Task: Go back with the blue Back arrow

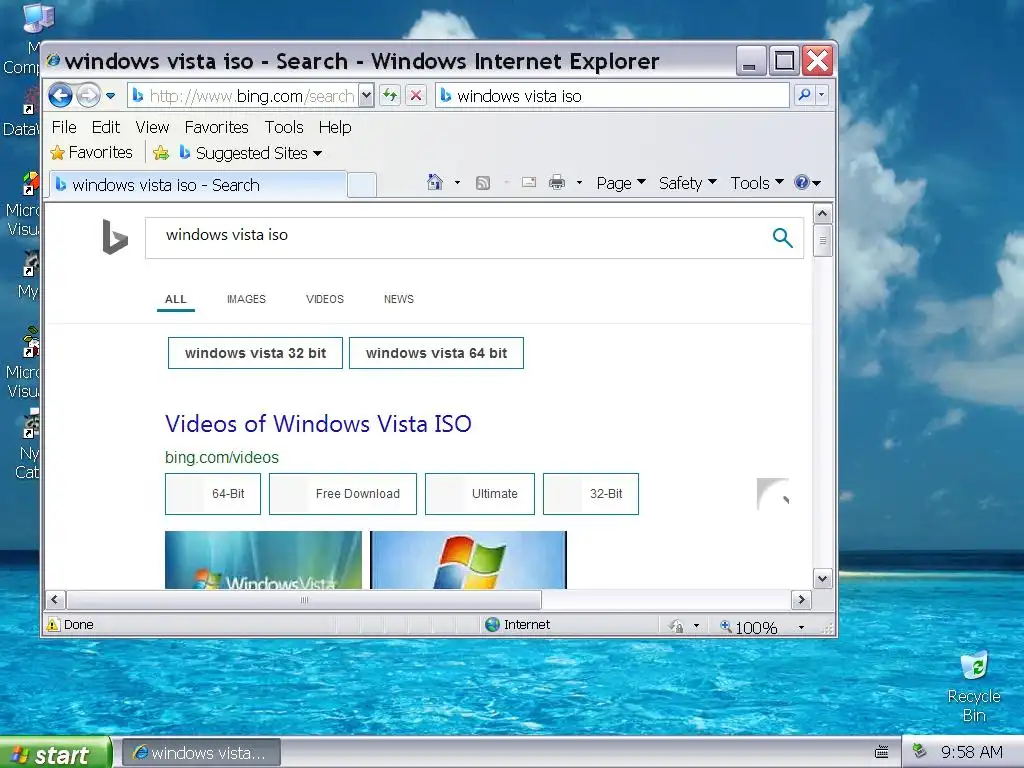Action: tap(60, 96)
